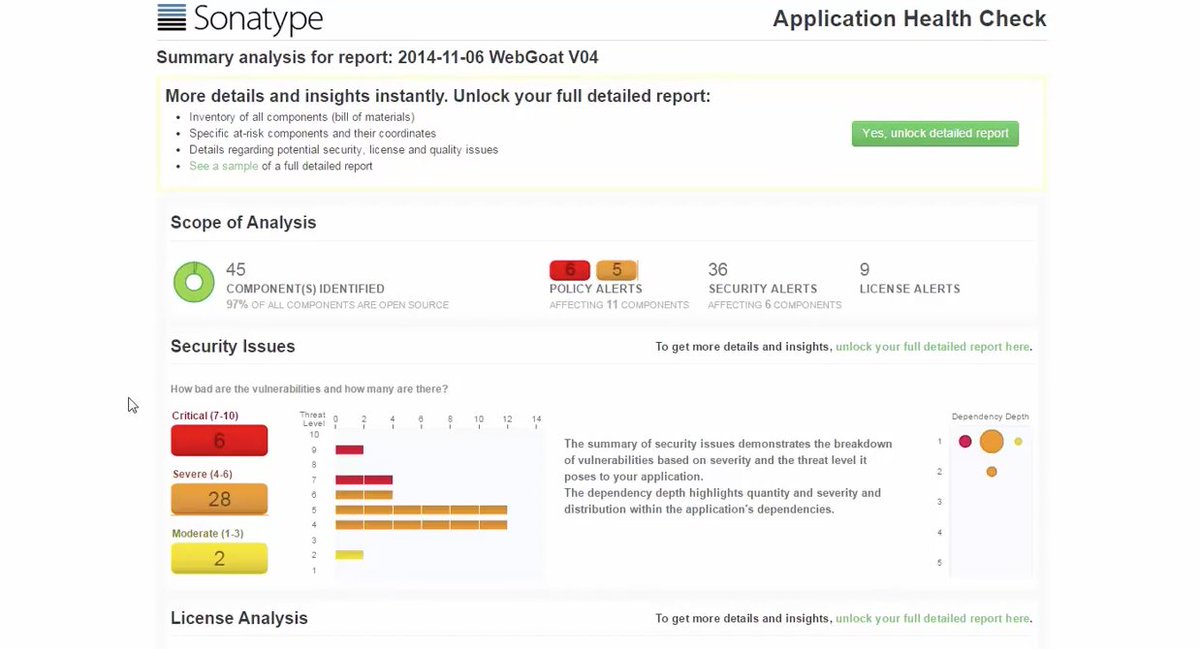This screenshot has width=1200, height=649.
Task: Click the threat level 9 red bar
Action: [x=349, y=450]
